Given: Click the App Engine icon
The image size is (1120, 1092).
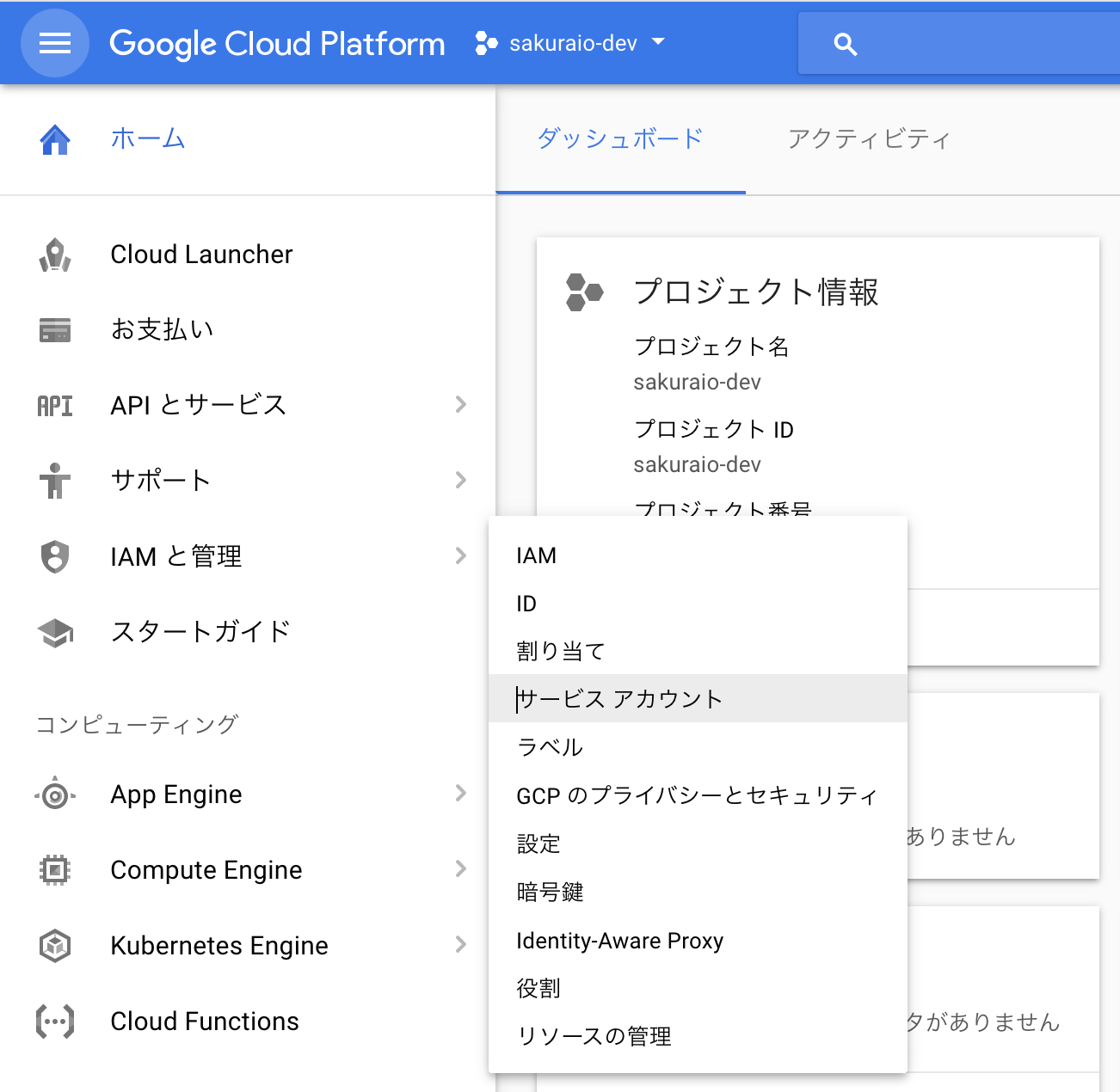Looking at the screenshot, I should pos(55,795).
